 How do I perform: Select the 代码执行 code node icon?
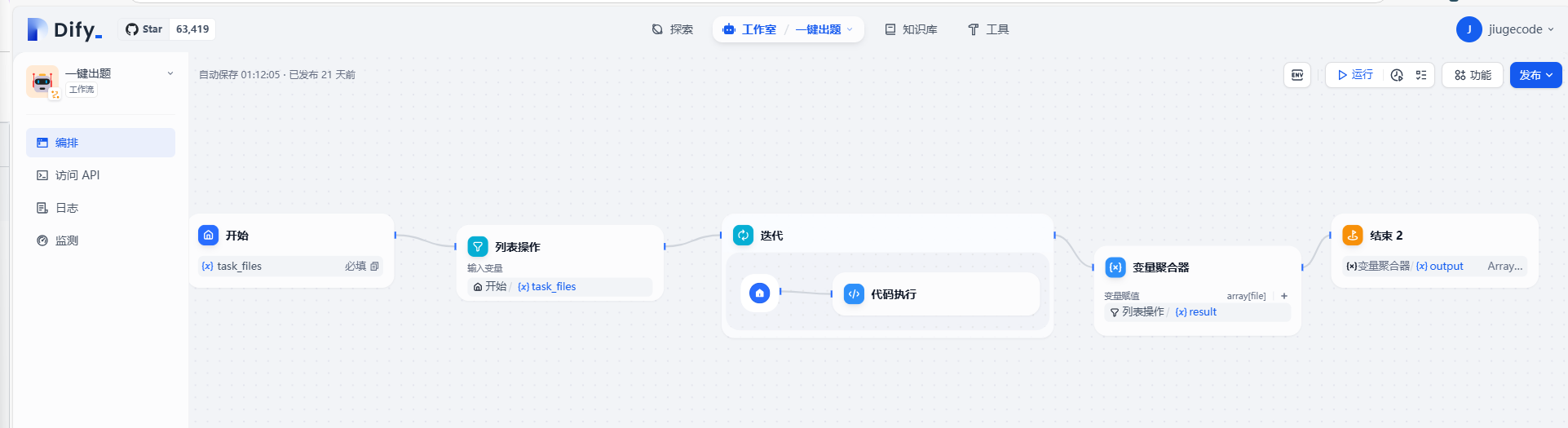click(854, 293)
